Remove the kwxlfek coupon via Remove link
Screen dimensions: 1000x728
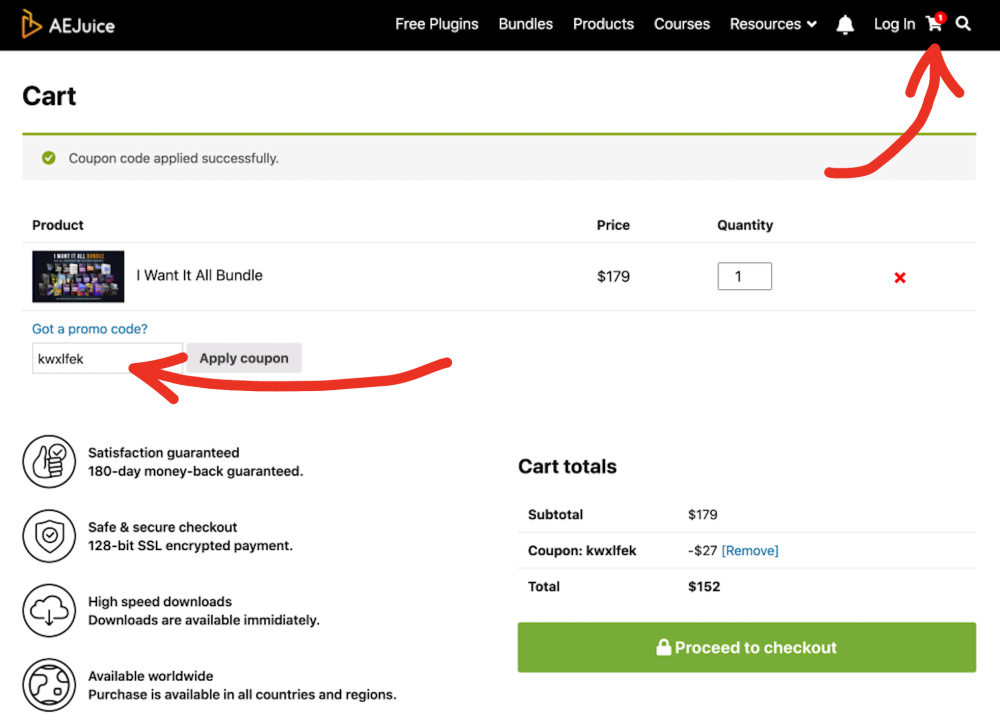tap(750, 551)
